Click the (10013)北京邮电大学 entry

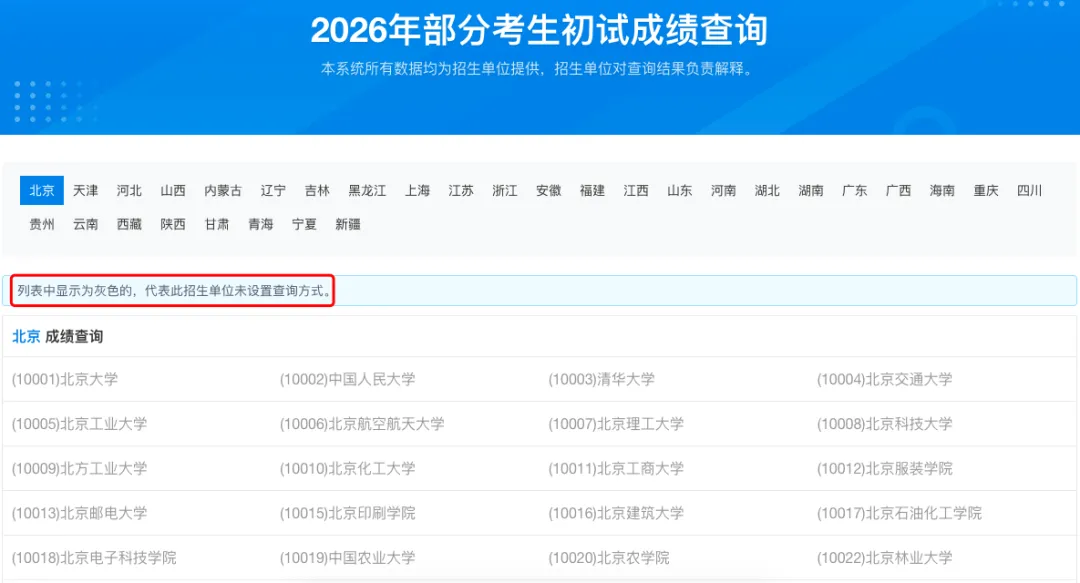click(80, 513)
